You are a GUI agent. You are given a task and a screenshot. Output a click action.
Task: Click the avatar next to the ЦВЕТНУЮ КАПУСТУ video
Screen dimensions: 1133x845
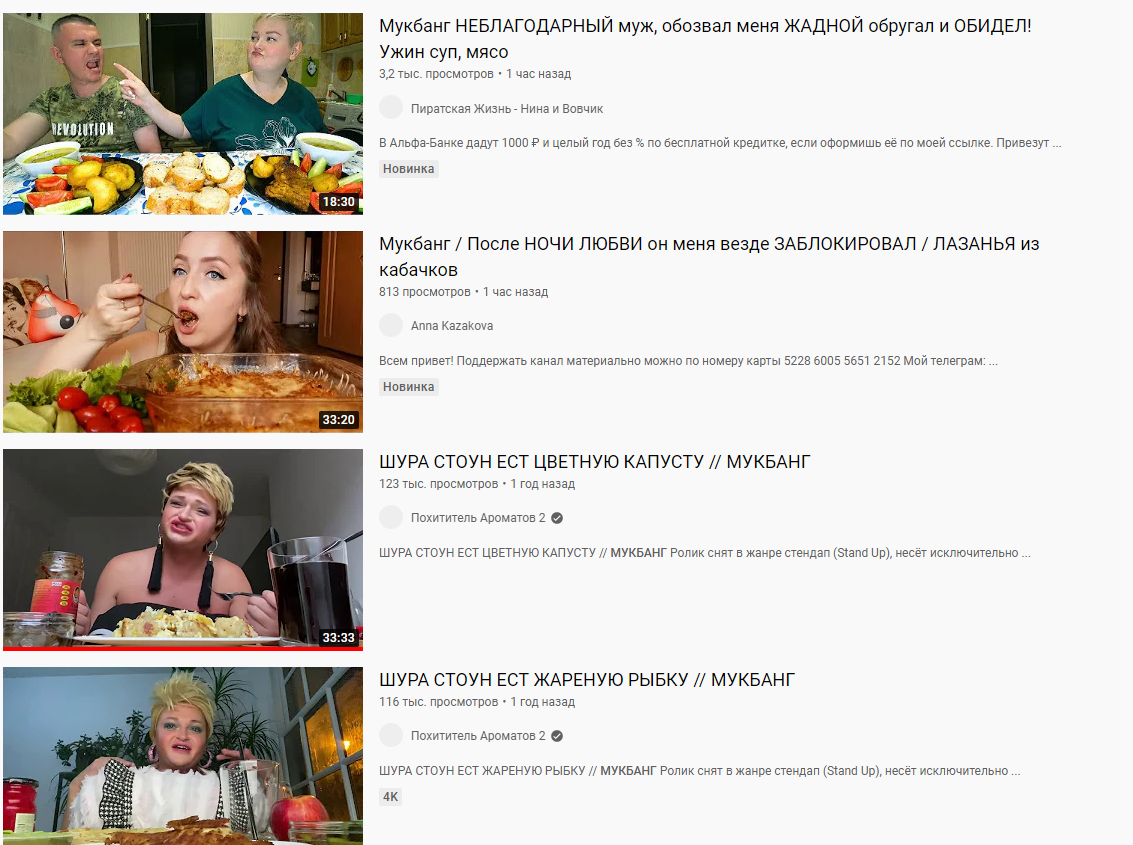coord(391,518)
